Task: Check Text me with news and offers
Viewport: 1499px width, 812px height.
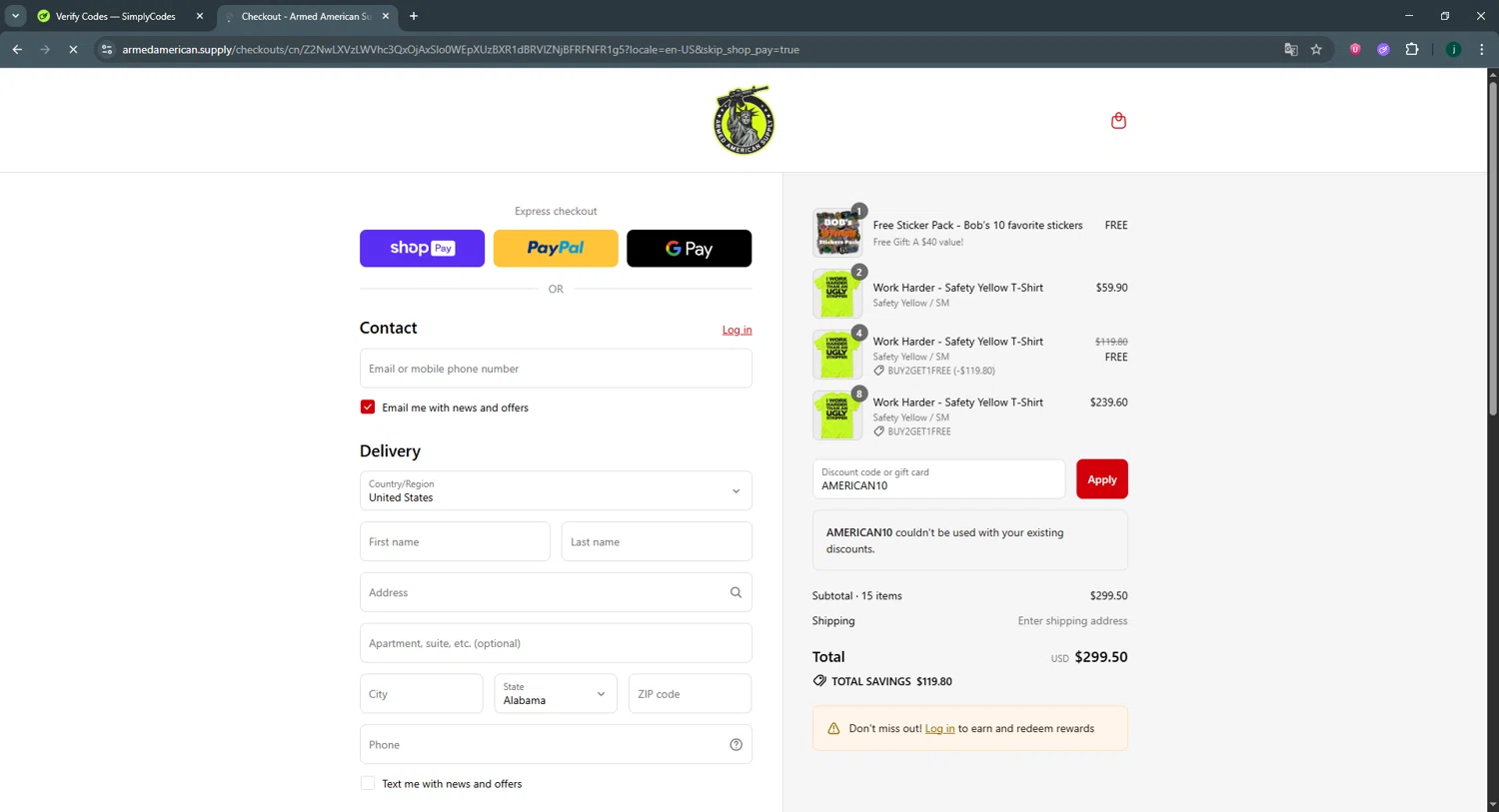Action: 368,783
